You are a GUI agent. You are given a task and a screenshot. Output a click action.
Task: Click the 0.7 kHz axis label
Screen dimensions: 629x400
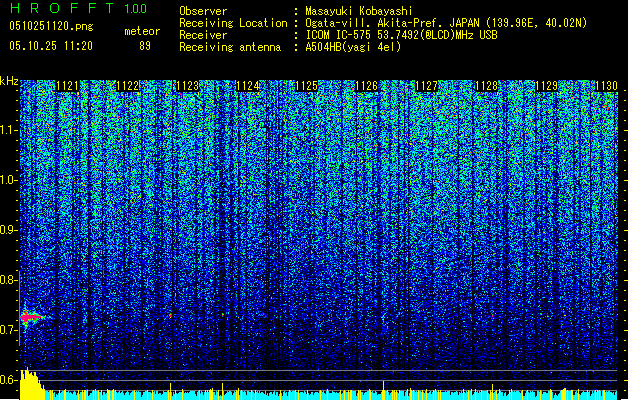8,330
